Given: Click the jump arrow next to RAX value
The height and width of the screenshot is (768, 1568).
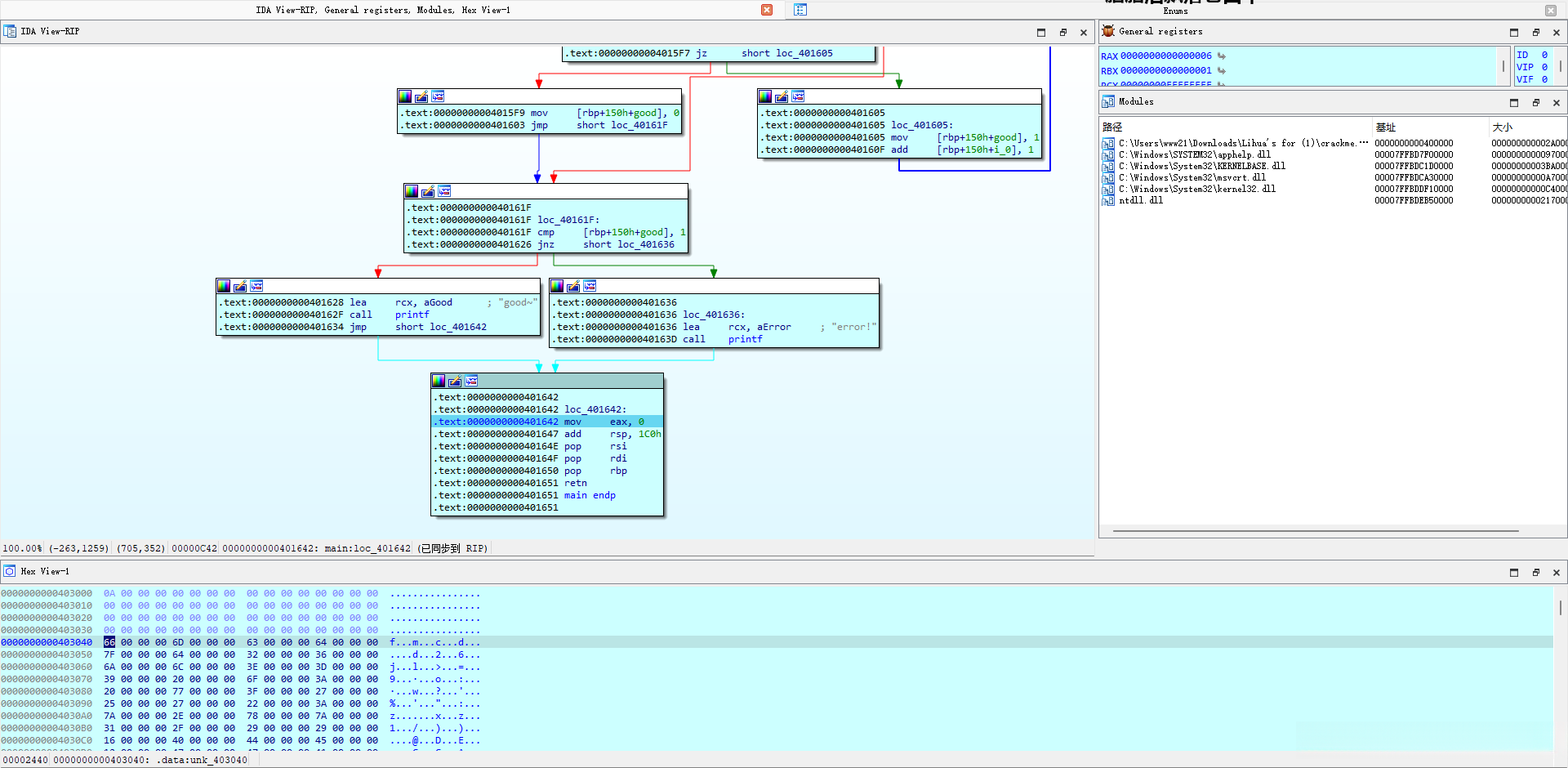Looking at the screenshot, I should pyautogui.click(x=1222, y=56).
